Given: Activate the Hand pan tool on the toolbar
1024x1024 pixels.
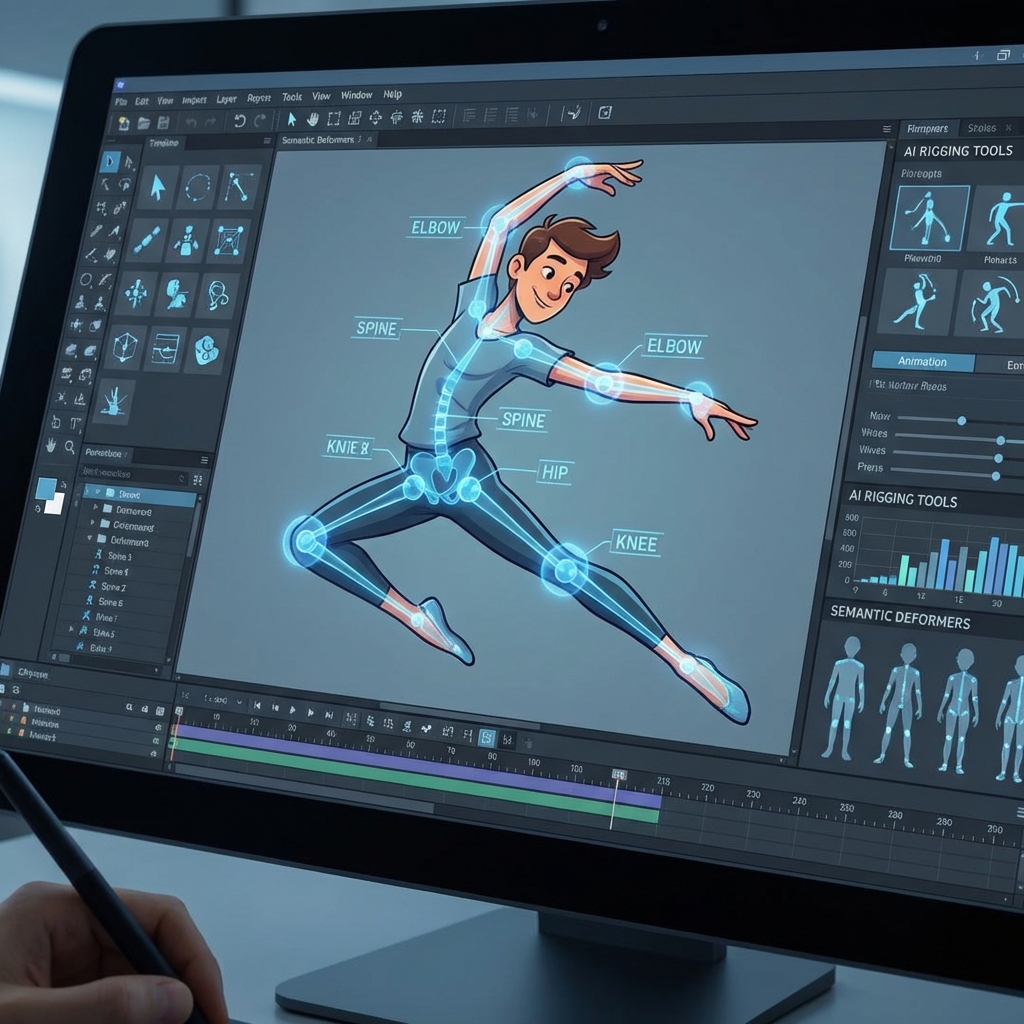Looking at the screenshot, I should click(x=312, y=118).
